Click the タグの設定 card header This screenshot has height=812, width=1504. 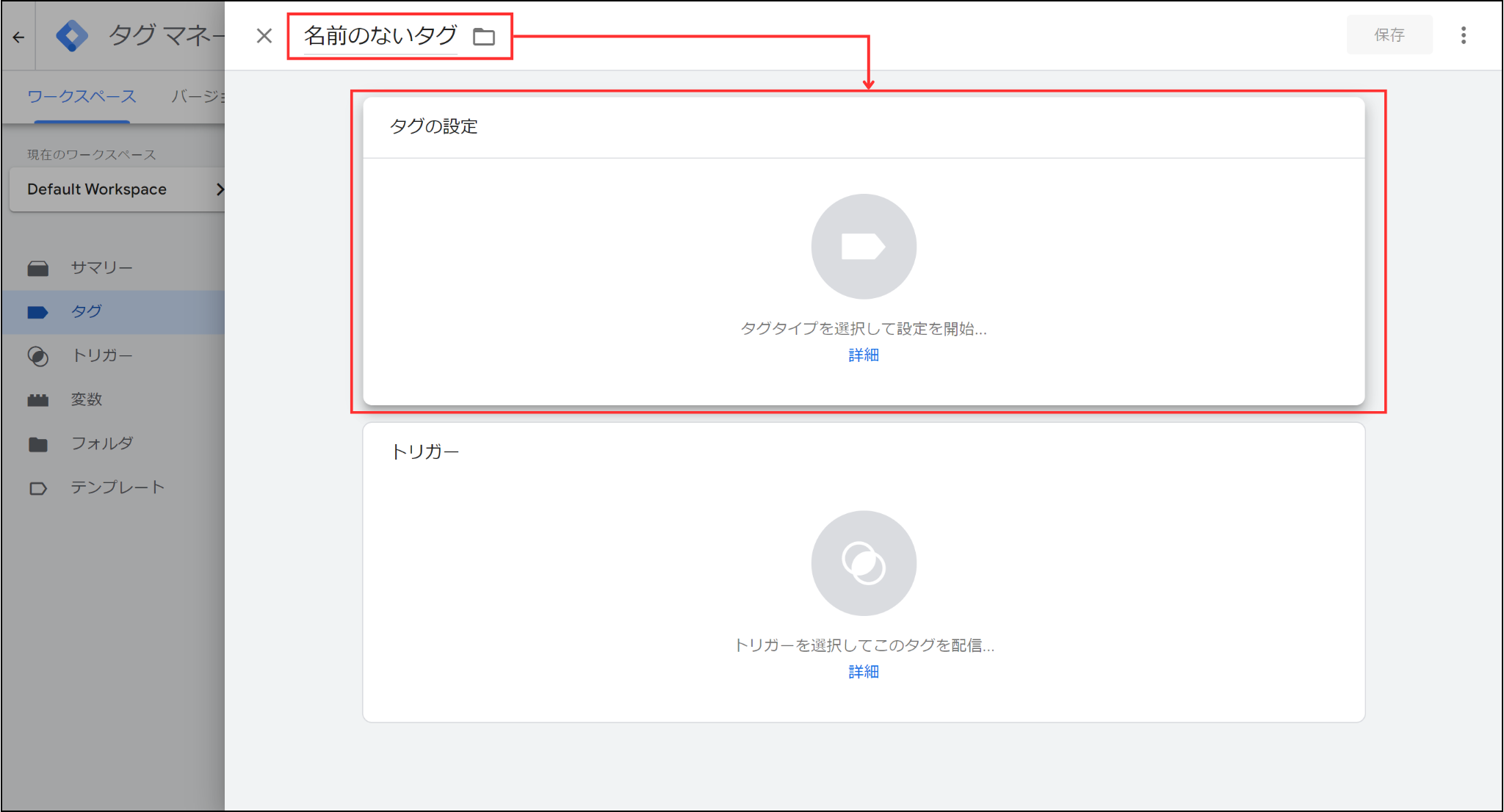click(x=864, y=127)
